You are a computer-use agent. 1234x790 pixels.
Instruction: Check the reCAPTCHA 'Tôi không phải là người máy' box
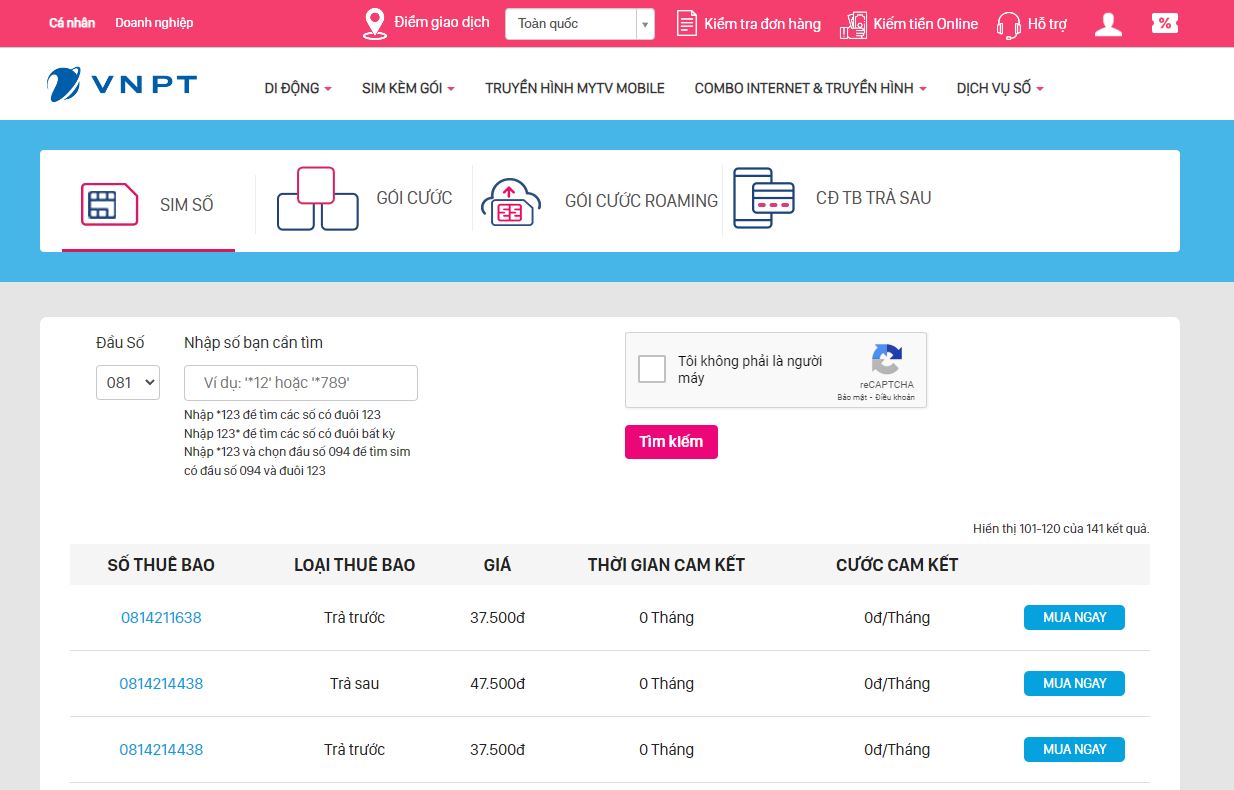[652, 369]
